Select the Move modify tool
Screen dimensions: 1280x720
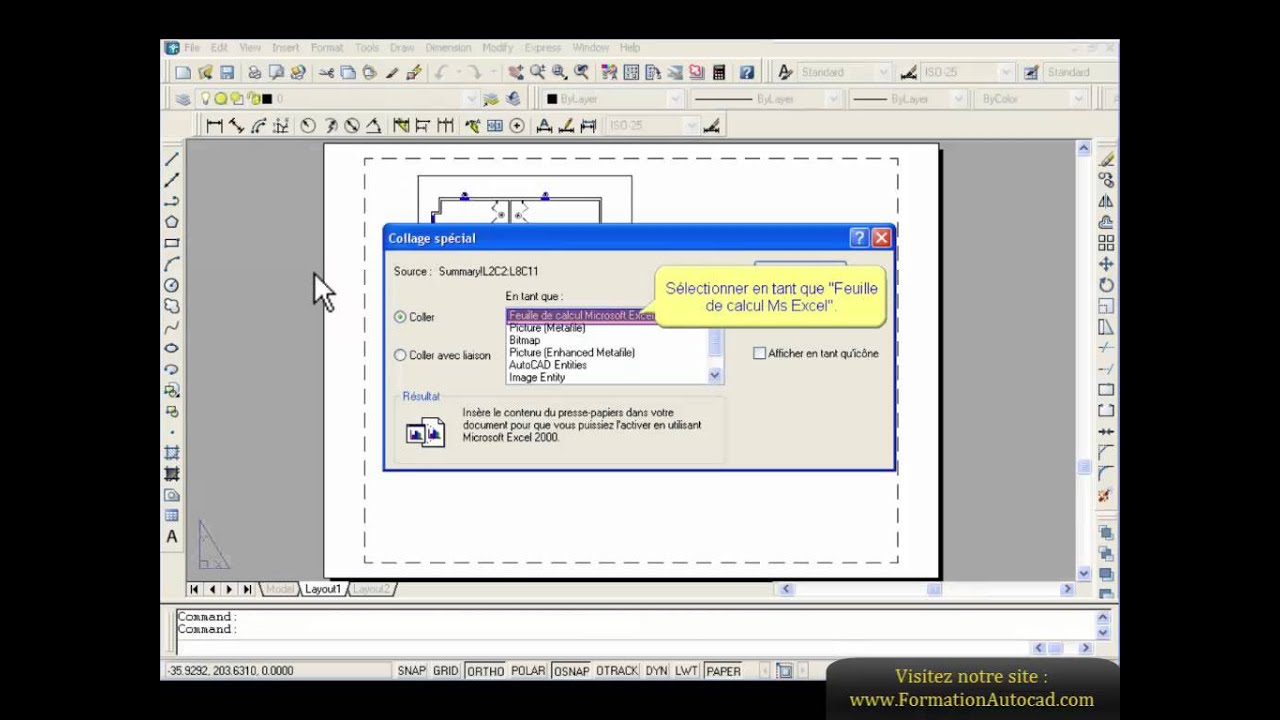tap(1106, 264)
